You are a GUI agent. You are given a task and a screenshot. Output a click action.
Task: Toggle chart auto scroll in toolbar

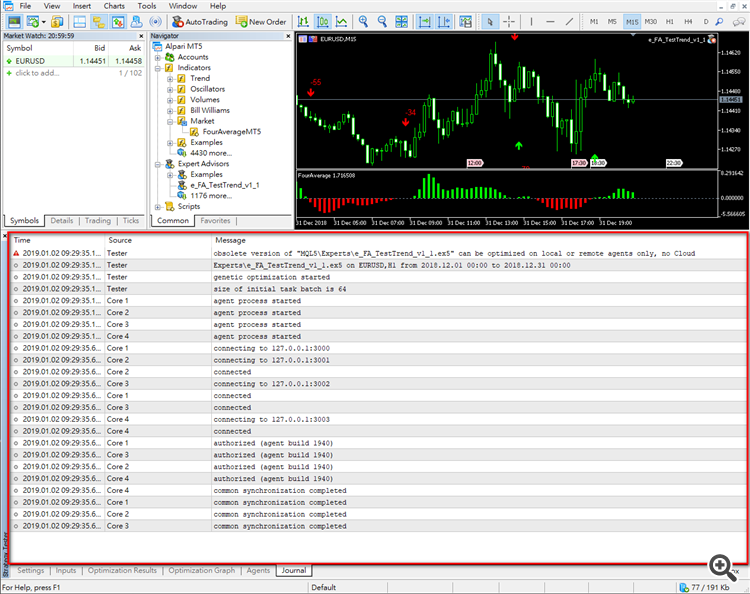425,21
